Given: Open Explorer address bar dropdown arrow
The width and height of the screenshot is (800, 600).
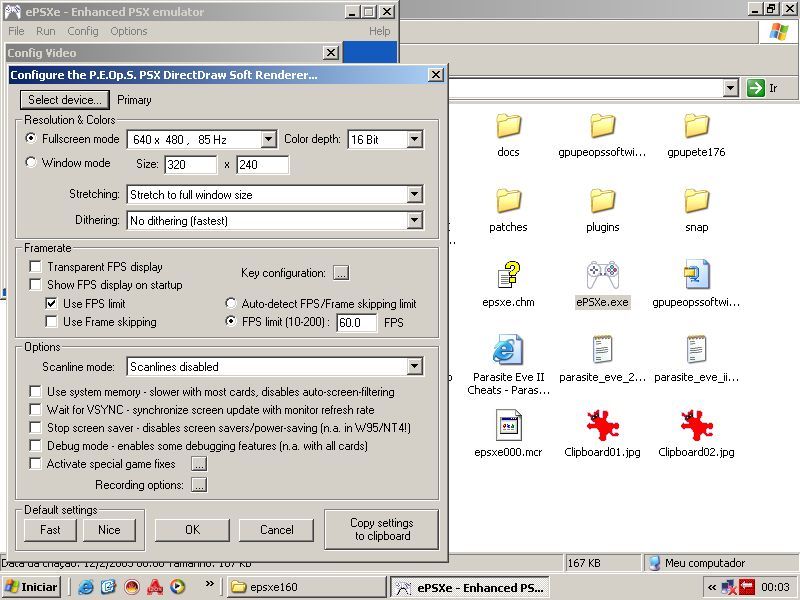Looking at the screenshot, I should point(731,88).
